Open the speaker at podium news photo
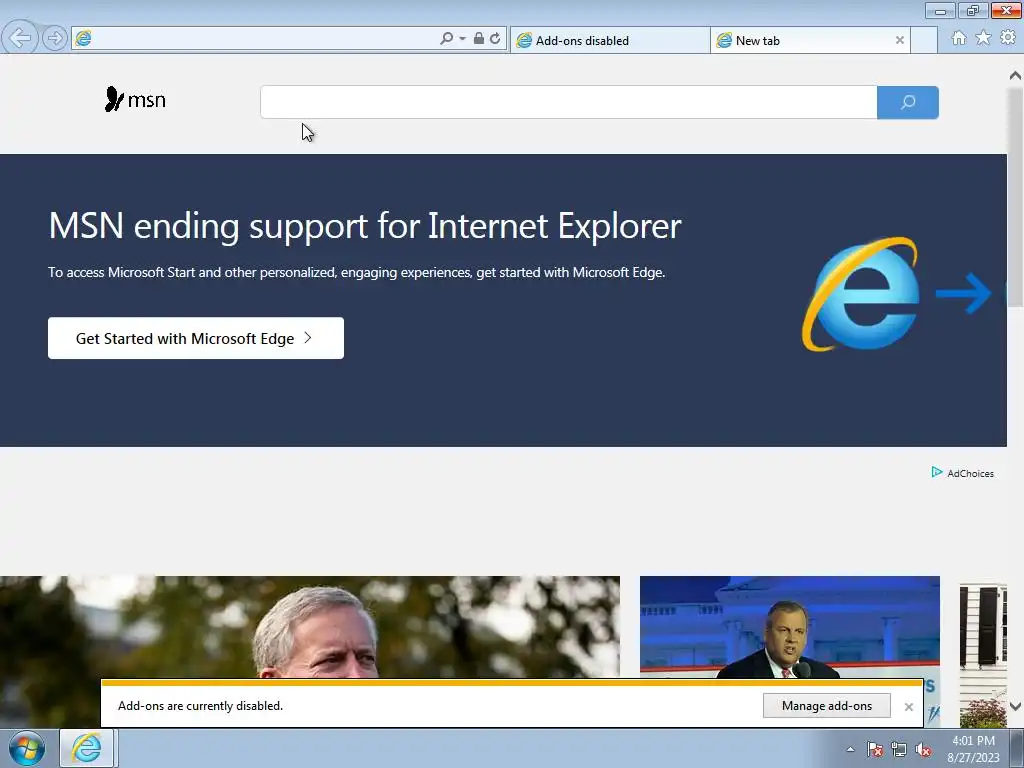The width and height of the screenshot is (1024, 768). pyautogui.click(x=790, y=627)
